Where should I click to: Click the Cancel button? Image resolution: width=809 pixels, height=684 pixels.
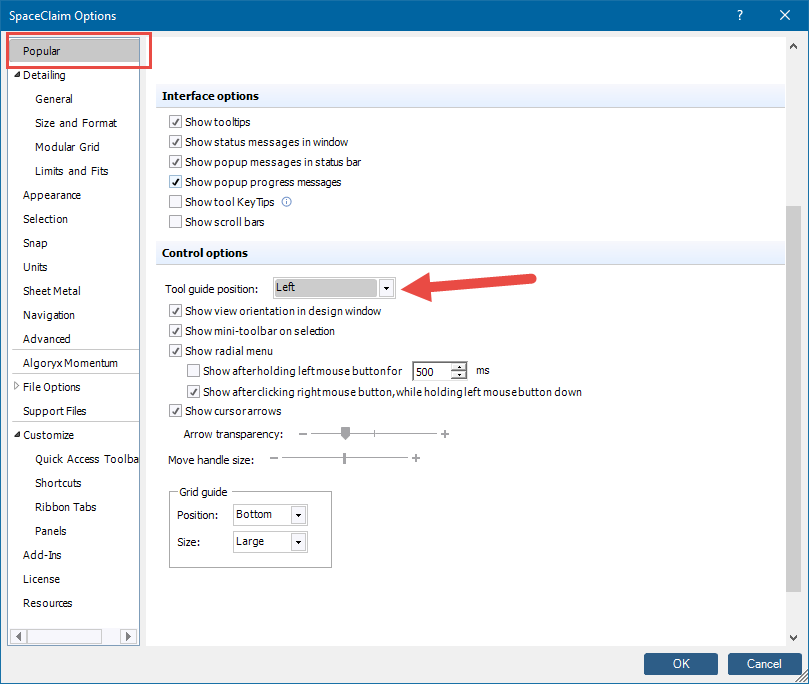764,664
